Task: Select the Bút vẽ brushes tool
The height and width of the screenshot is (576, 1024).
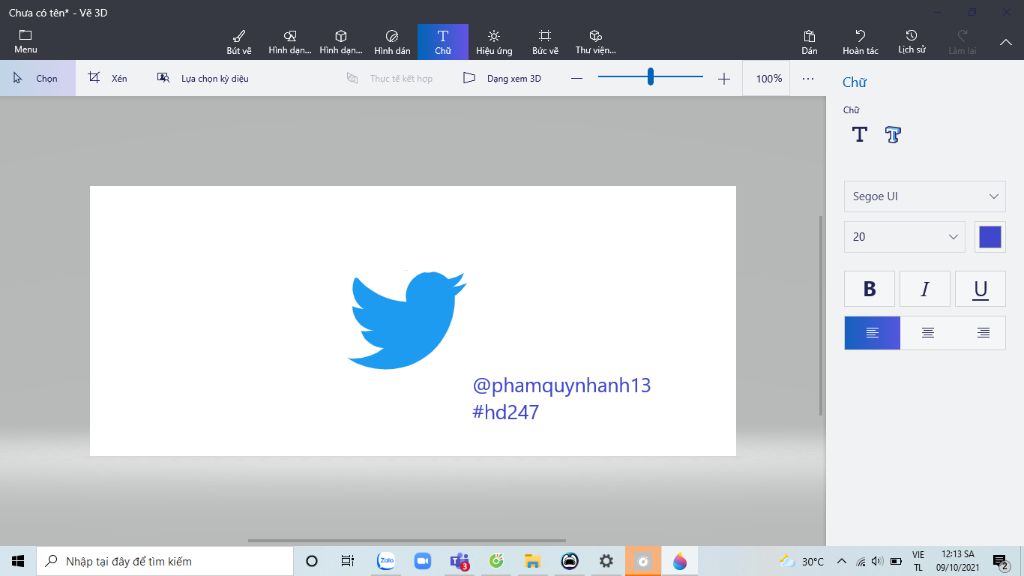Action: [239, 42]
